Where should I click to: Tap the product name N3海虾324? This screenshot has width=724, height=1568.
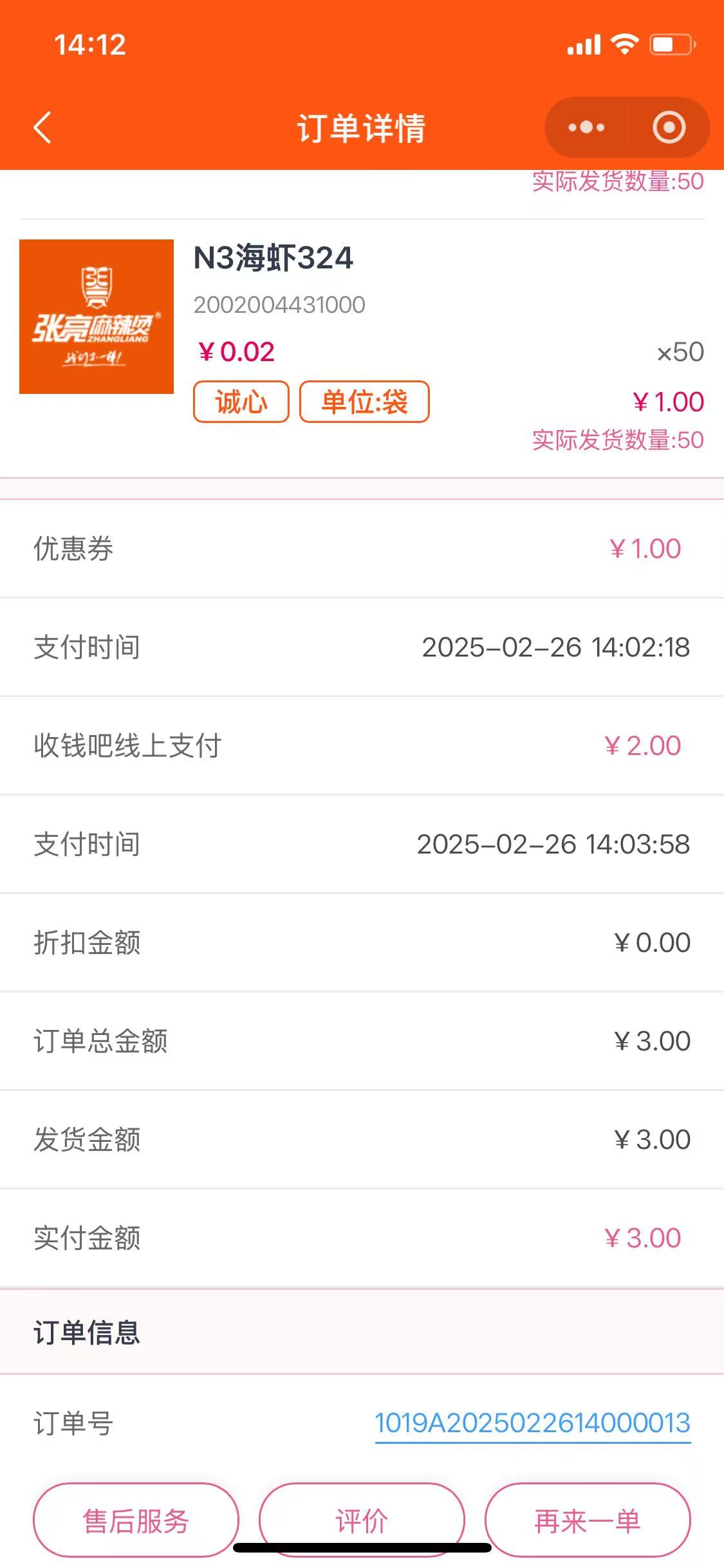coord(274,258)
